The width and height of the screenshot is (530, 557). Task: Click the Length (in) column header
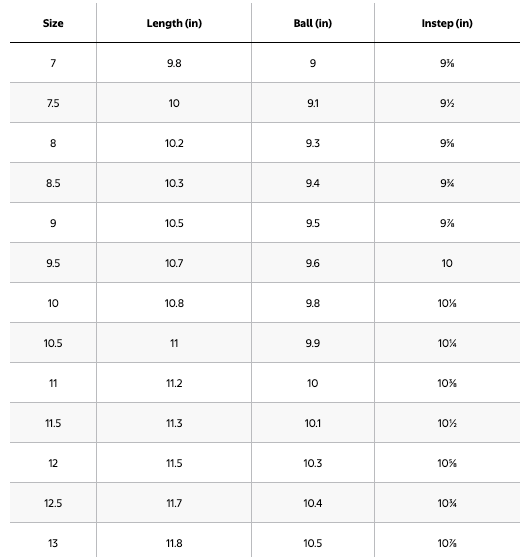pyautogui.click(x=174, y=23)
